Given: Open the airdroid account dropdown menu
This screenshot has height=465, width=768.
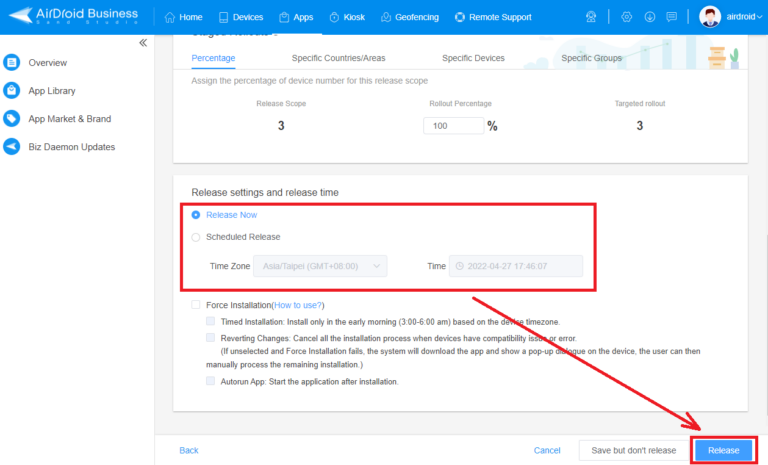Looking at the screenshot, I should [731, 17].
